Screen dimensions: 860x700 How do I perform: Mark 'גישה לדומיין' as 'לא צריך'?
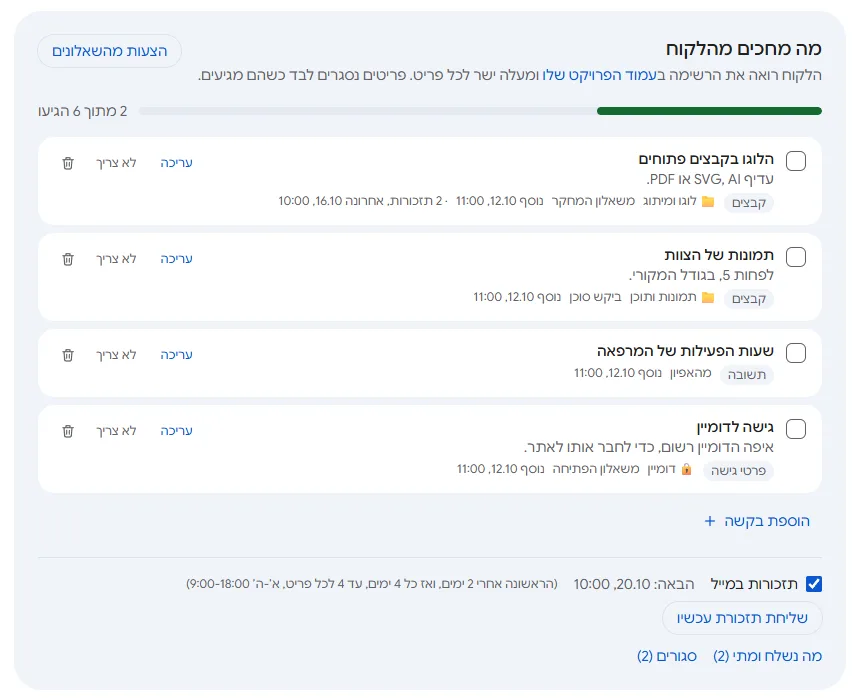click(116, 431)
